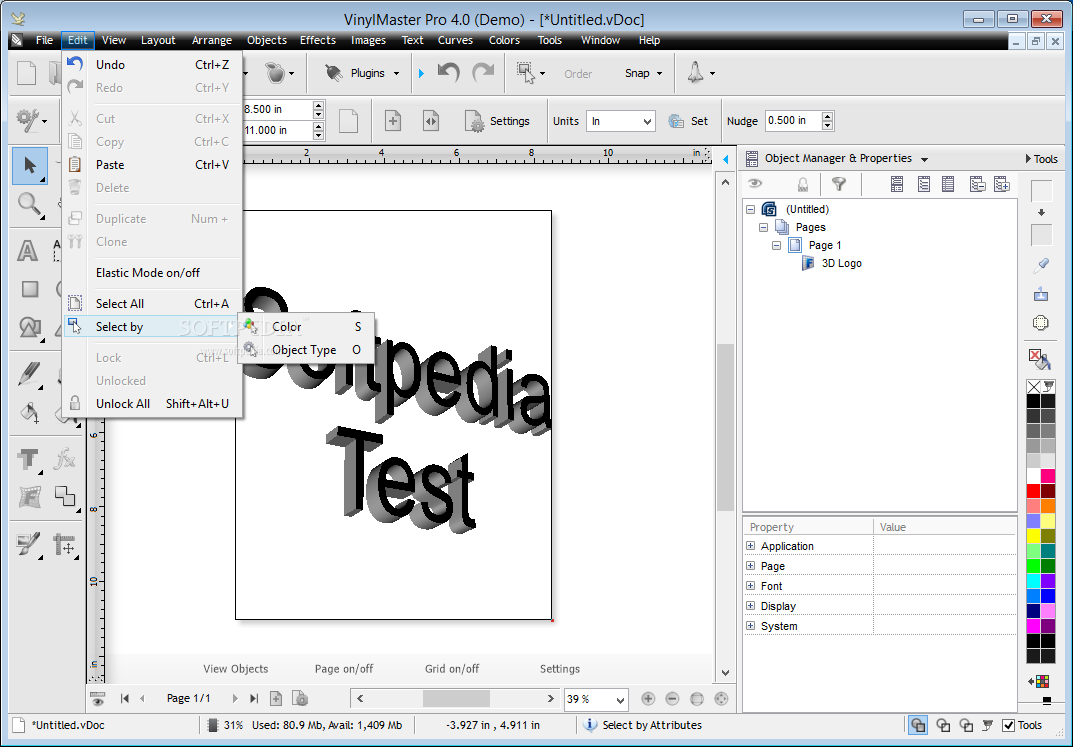Click the eyedropper icon in the right panel
Image resolution: width=1073 pixels, height=747 pixels.
click(x=1041, y=265)
